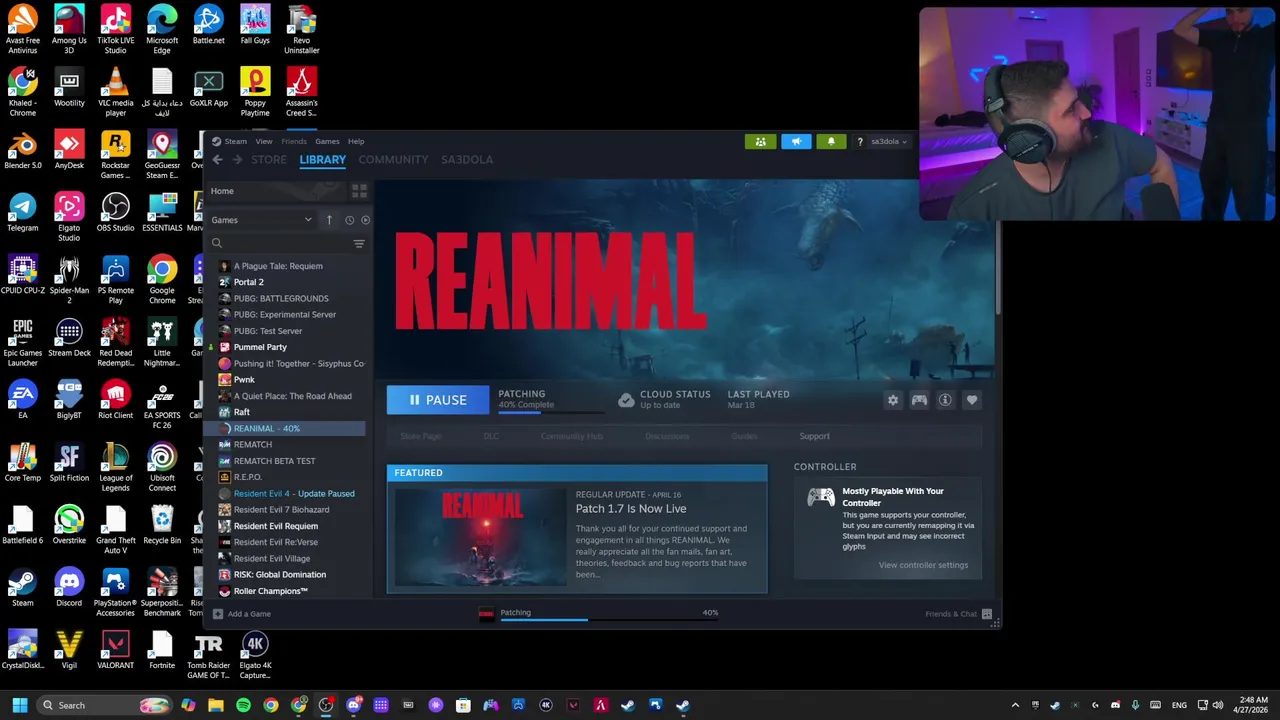Open Epic Games Launcher desktop icon
1280x720 pixels.
[22, 342]
